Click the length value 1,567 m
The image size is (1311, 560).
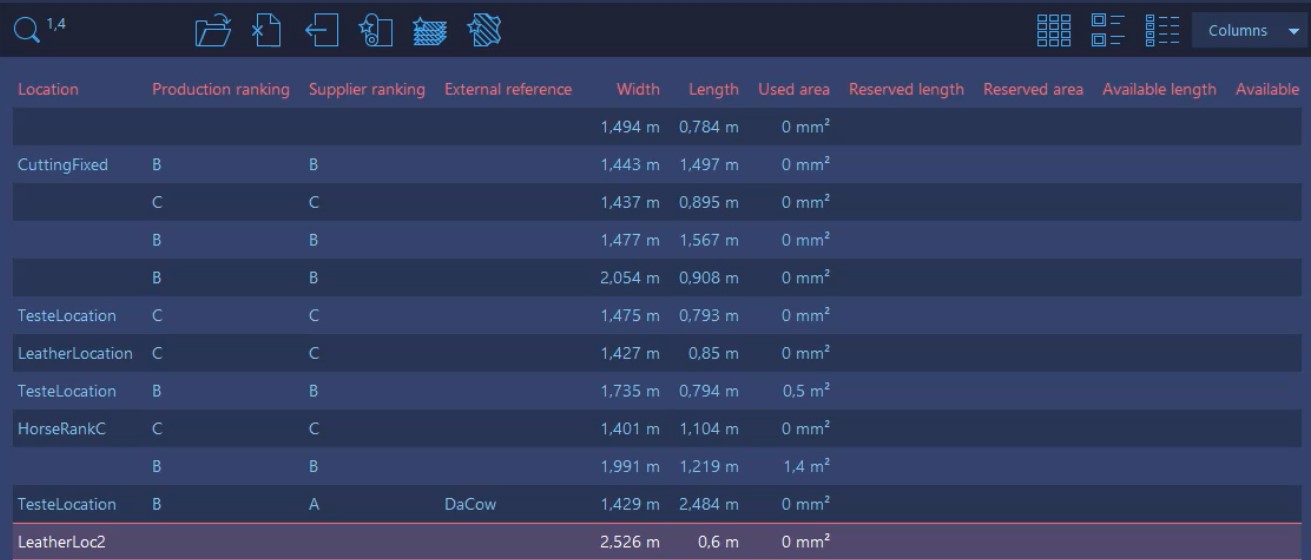(709, 240)
